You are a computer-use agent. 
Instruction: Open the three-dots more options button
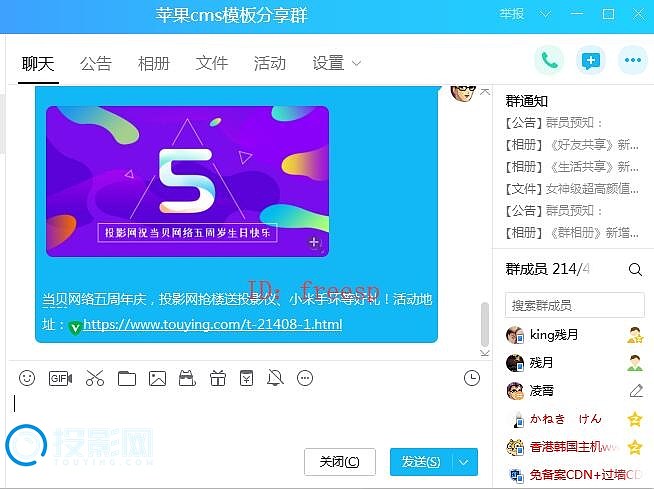click(x=633, y=60)
